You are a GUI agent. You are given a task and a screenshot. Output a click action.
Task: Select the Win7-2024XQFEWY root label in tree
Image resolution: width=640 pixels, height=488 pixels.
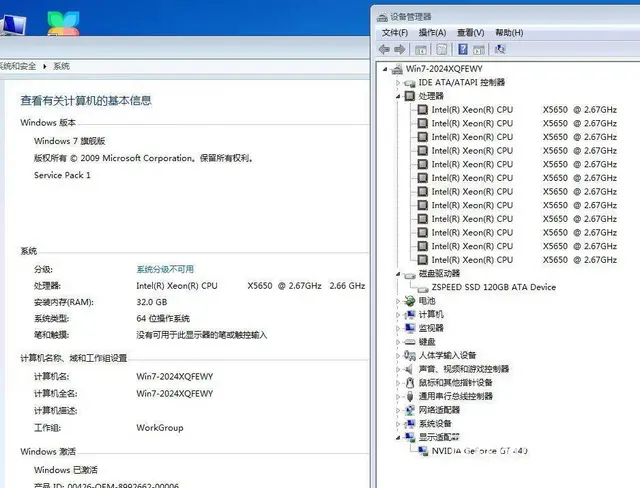(x=444, y=69)
